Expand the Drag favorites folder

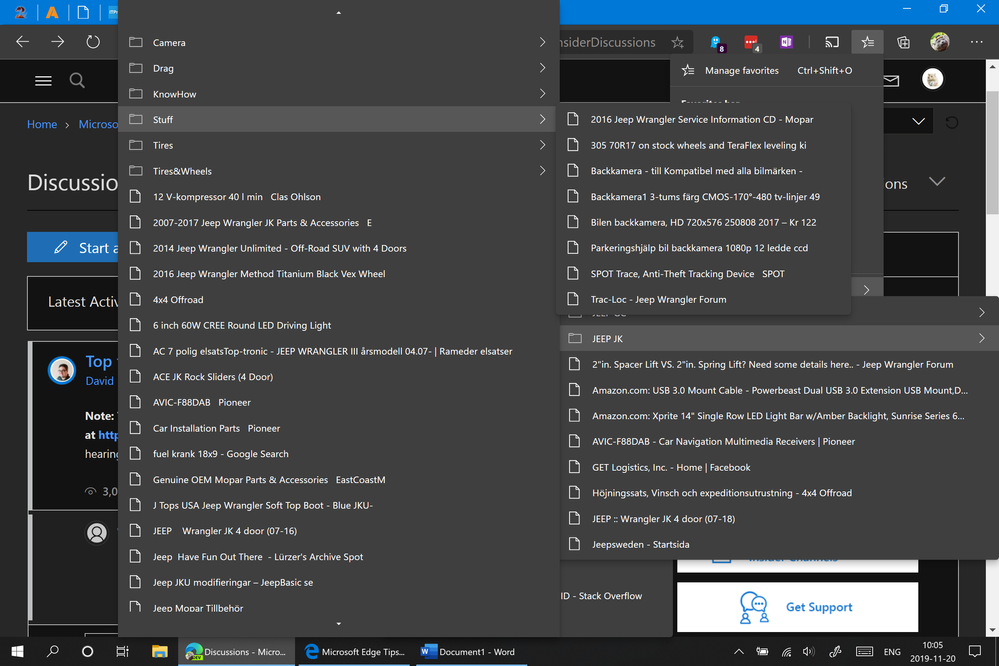pyautogui.click(x=338, y=68)
